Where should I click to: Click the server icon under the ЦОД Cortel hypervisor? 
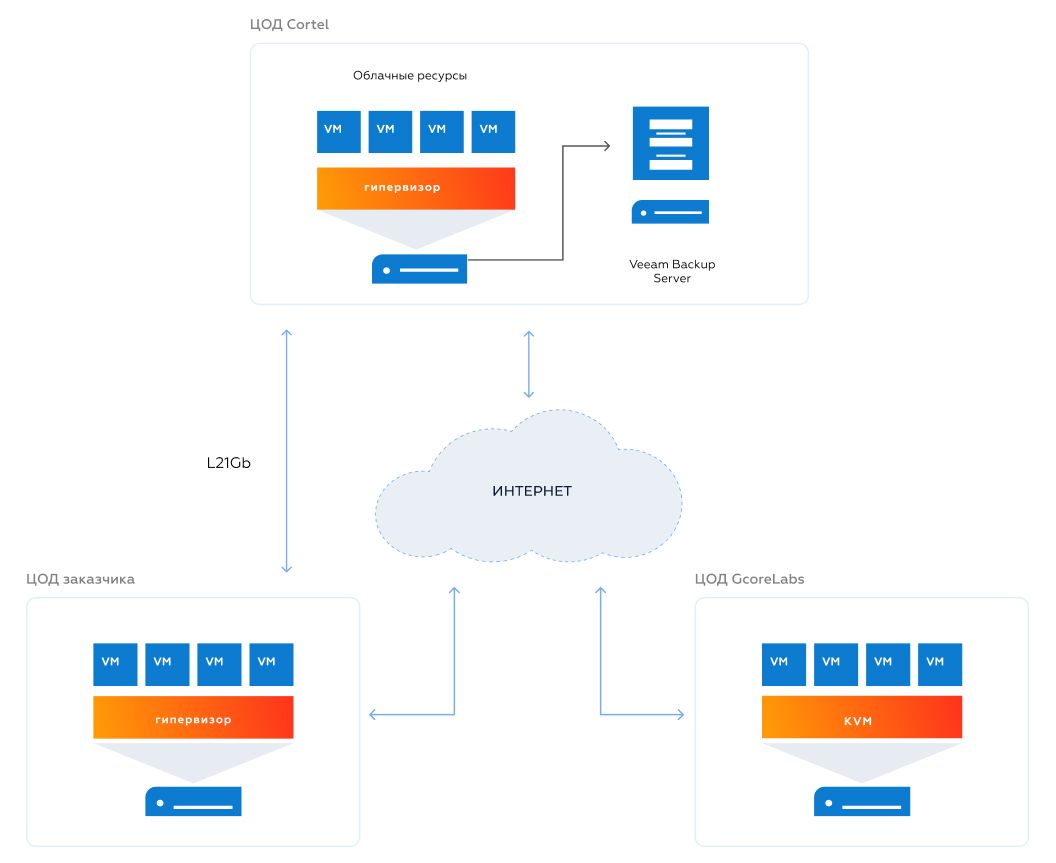click(419, 269)
